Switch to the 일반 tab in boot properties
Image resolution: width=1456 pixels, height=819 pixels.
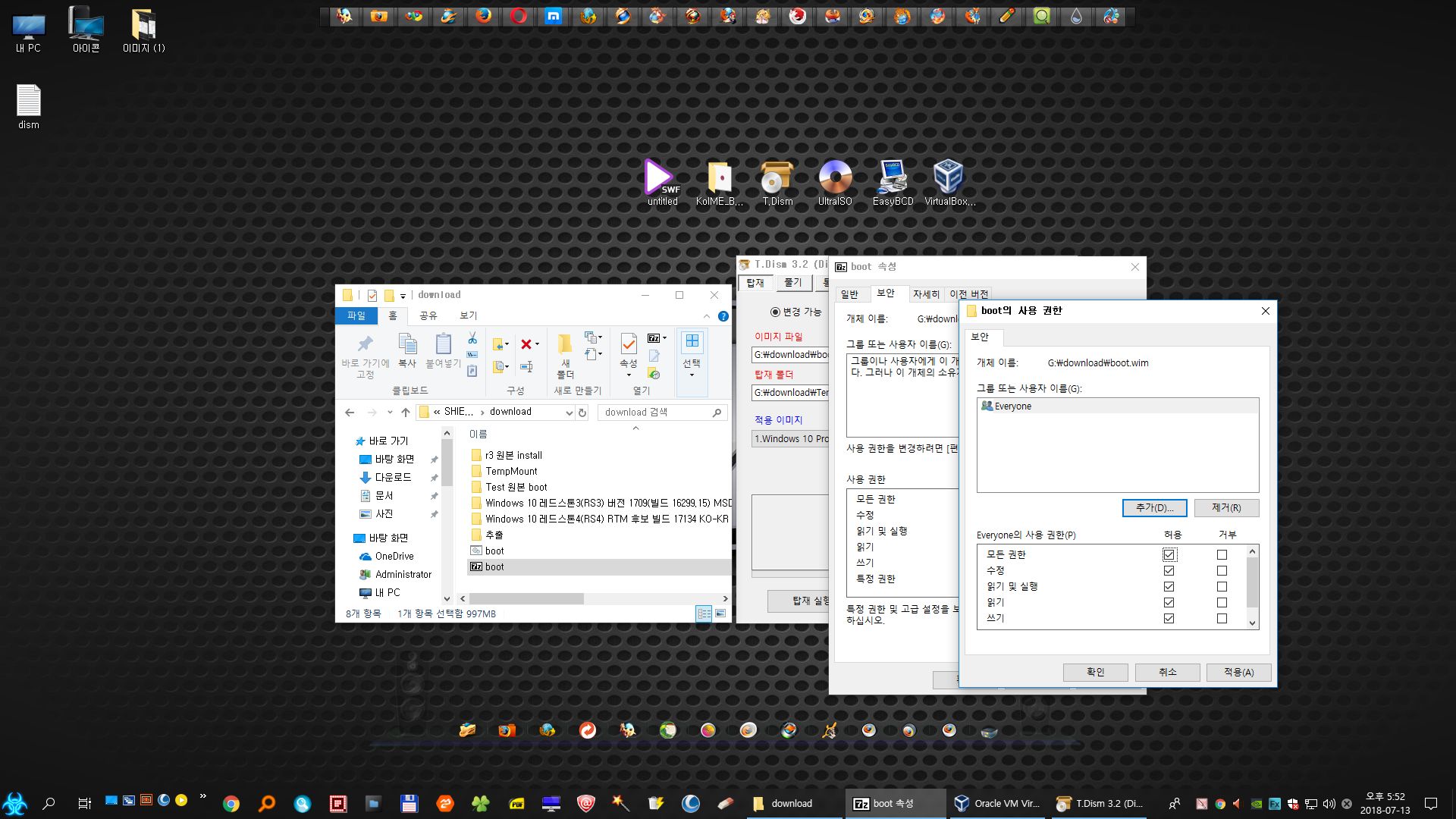click(850, 294)
